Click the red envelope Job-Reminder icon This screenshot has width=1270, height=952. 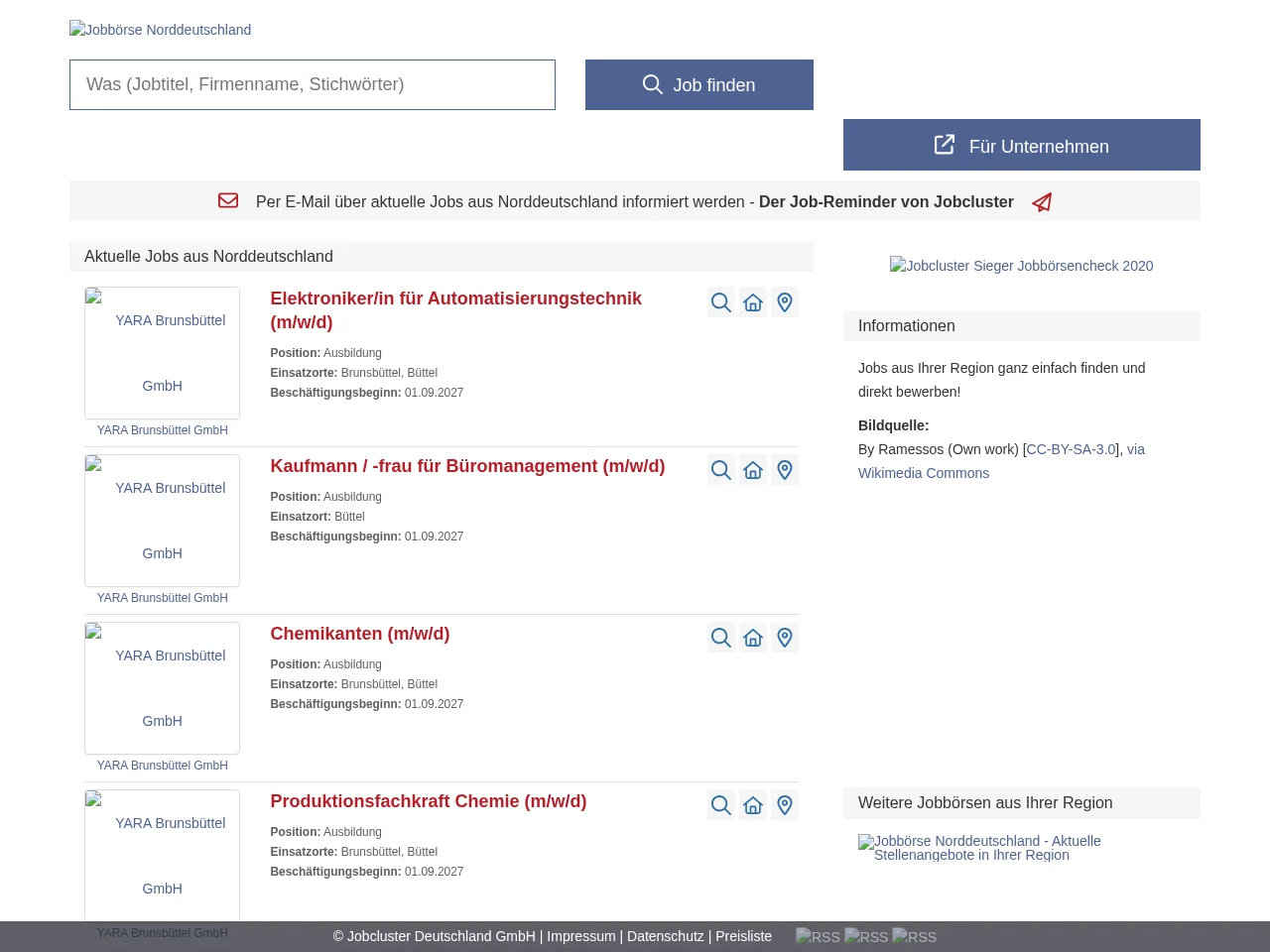pos(228,200)
